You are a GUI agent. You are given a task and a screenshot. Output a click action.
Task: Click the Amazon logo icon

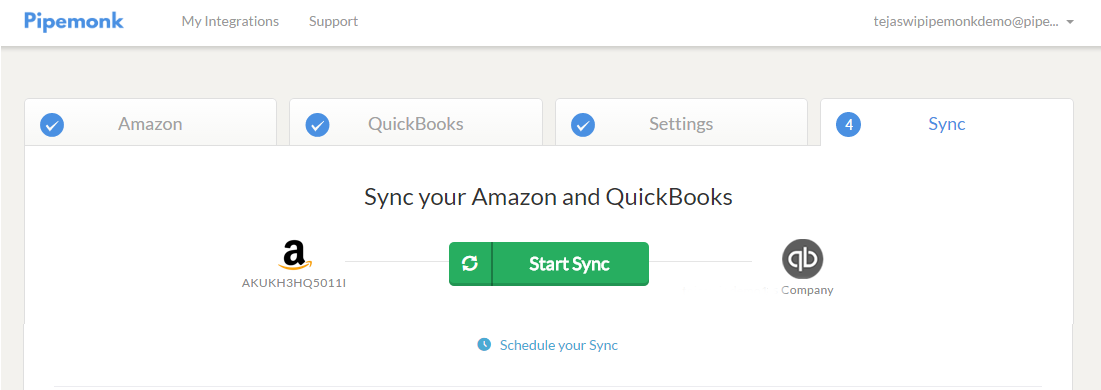coord(295,256)
